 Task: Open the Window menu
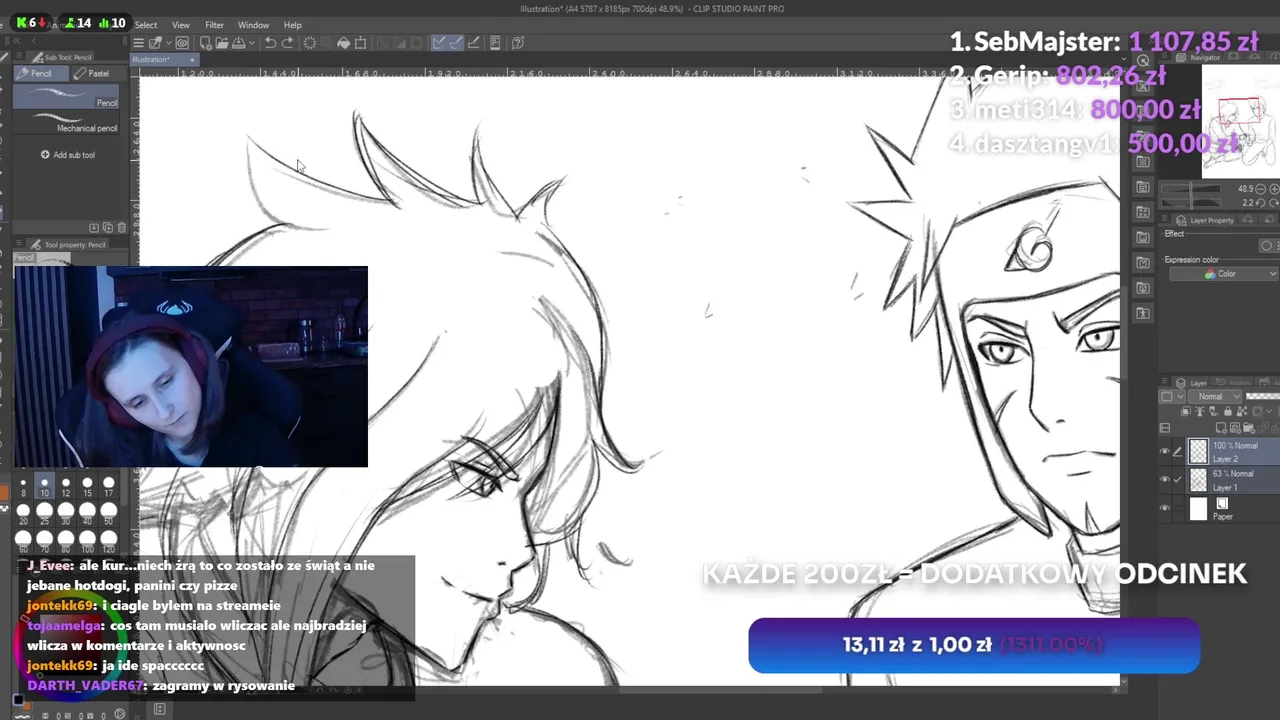(253, 25)
